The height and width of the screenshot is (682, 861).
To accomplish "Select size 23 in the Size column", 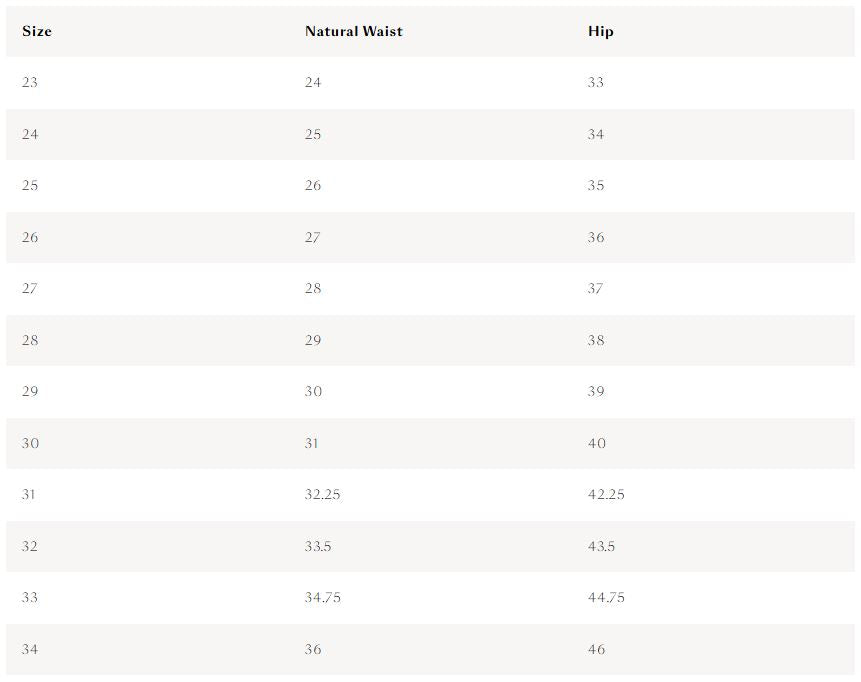I will (30, 82).
